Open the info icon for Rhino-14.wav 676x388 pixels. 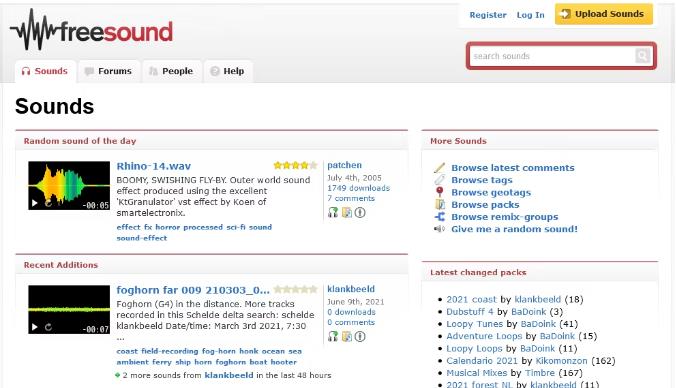click(360, 212)
